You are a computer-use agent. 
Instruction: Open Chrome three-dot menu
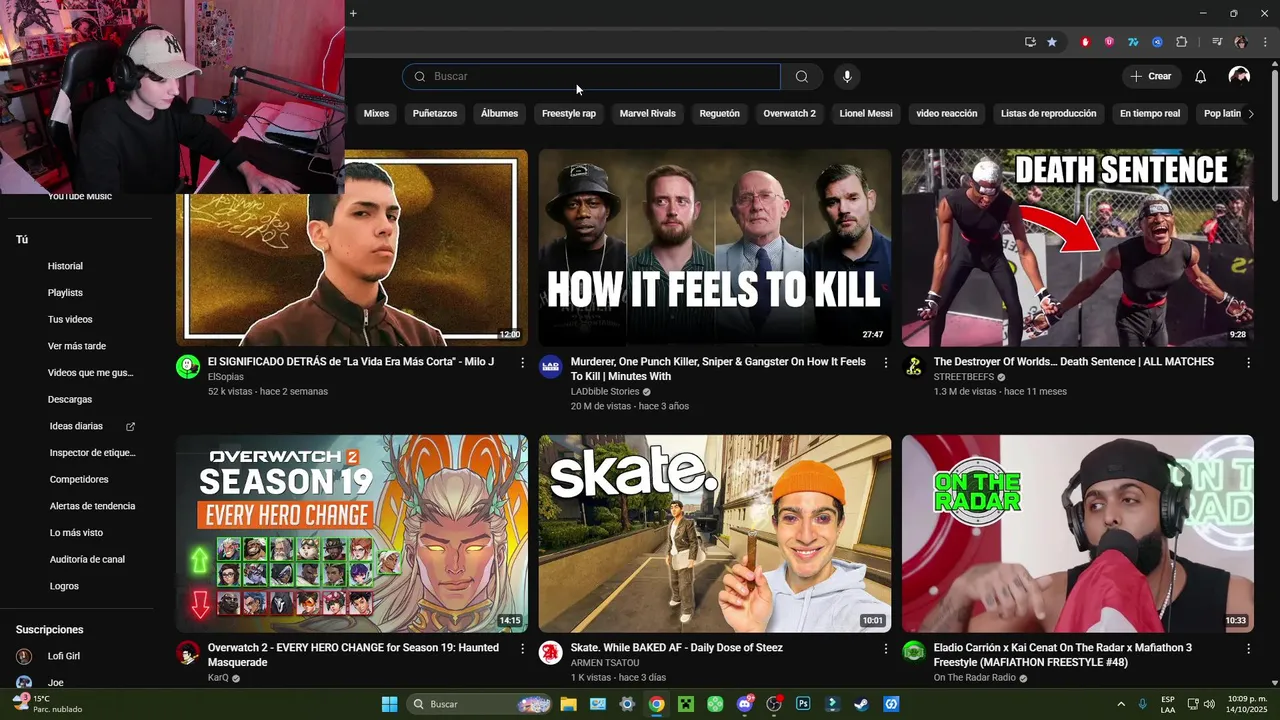pos(1265,42)
